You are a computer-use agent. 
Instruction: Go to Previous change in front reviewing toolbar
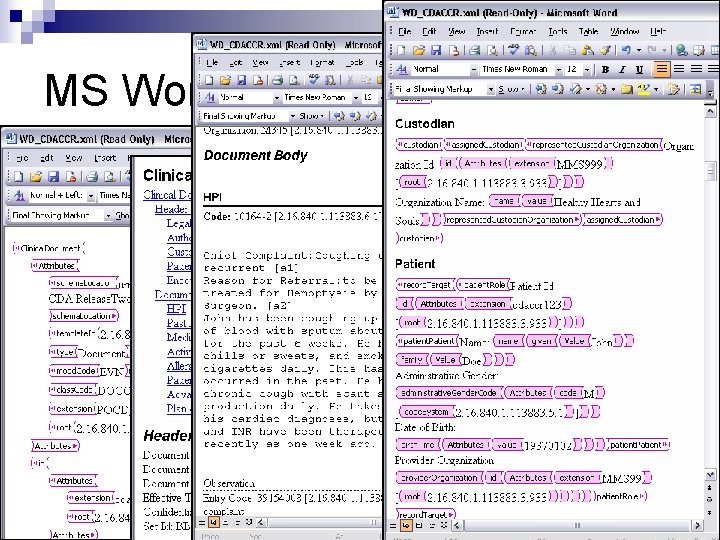coord(540,89)
